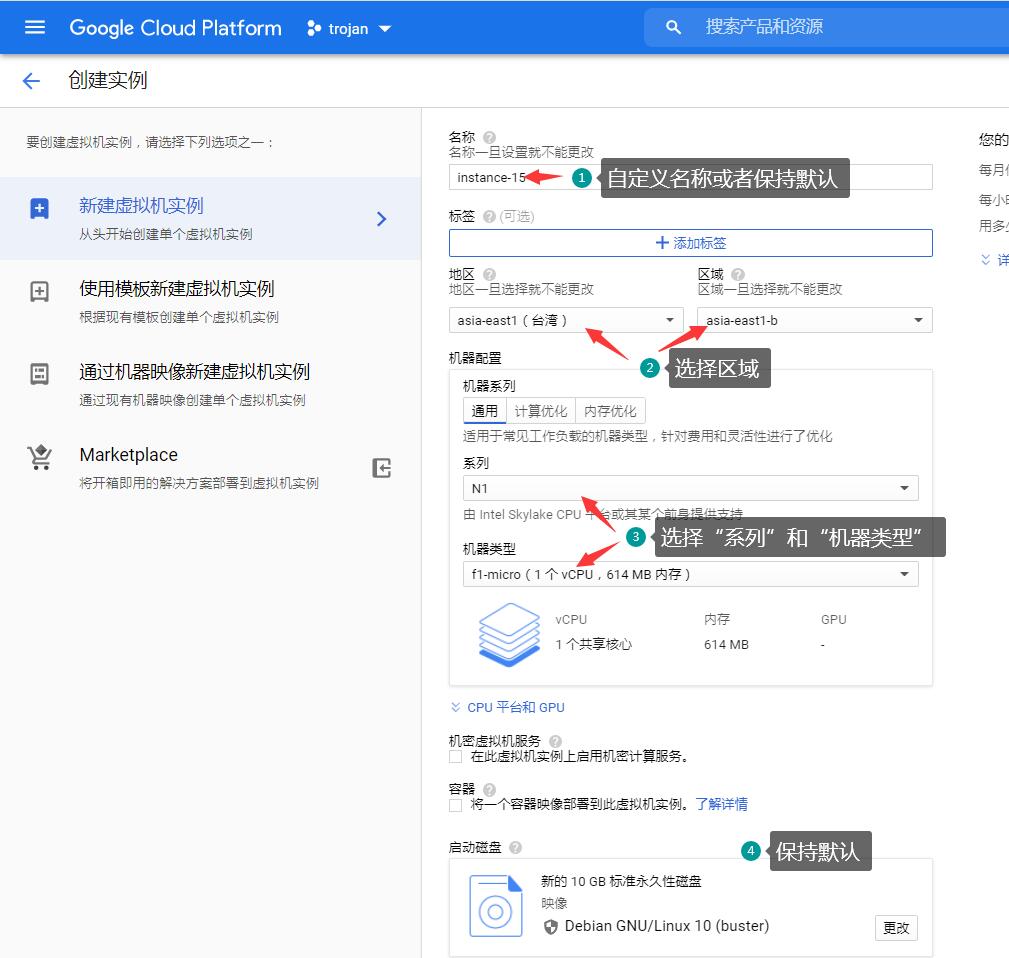1009x958 pixels.
Task: Open help for the 容器 section
Action: pyautogui.click(x=489, y=789)
